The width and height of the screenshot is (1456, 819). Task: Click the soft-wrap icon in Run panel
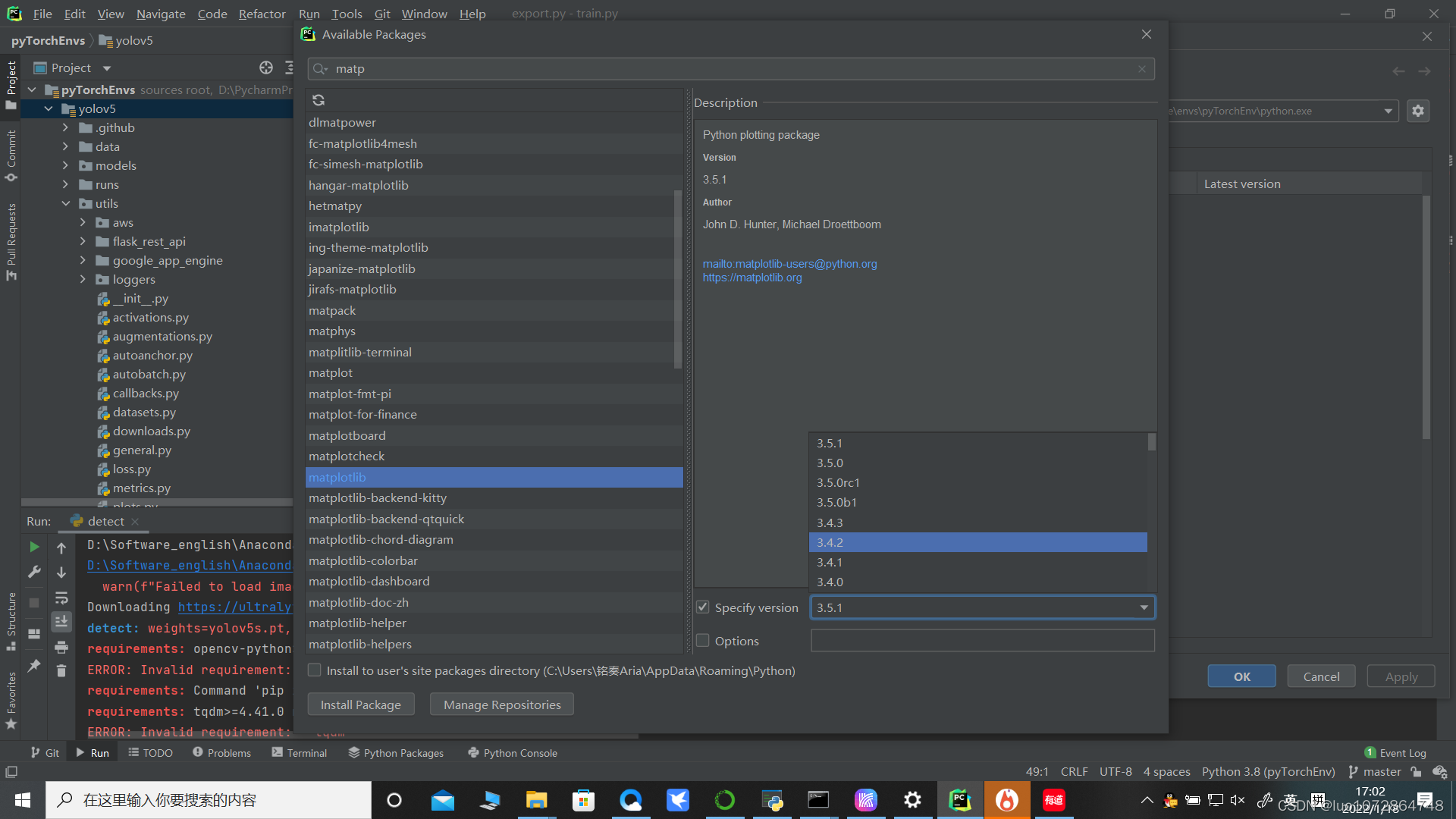pyautogui.click(x=61, y=598)
